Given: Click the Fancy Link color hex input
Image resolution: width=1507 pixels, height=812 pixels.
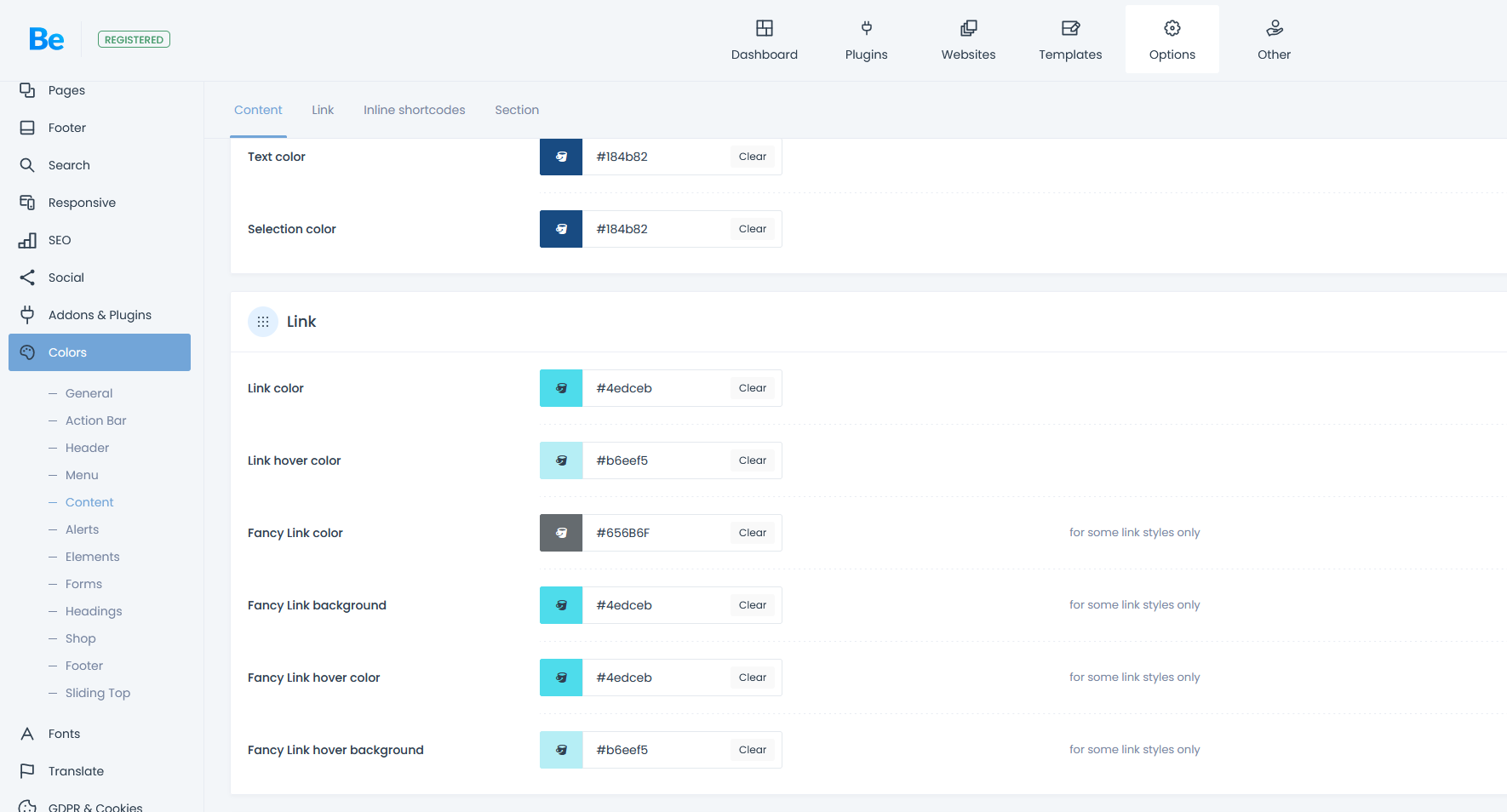Looking at the screenshot, I should (x=656, y=533).
